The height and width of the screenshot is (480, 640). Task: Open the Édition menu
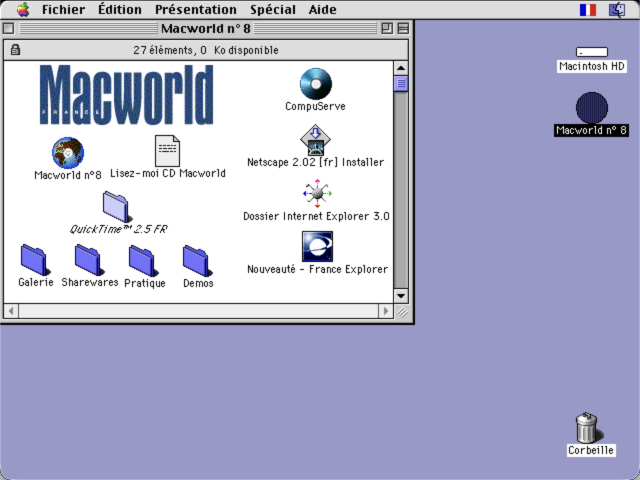coord(120,9)
